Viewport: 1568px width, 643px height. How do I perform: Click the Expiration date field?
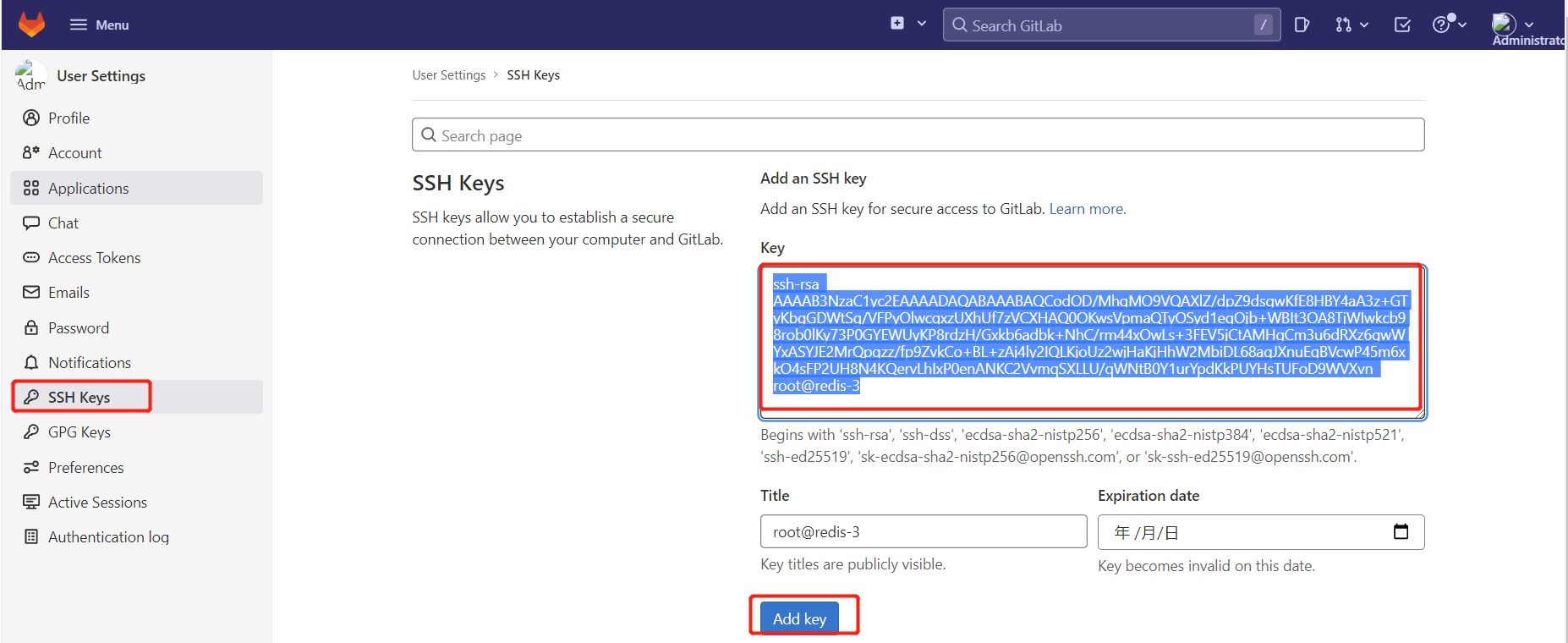point(1261,532)
